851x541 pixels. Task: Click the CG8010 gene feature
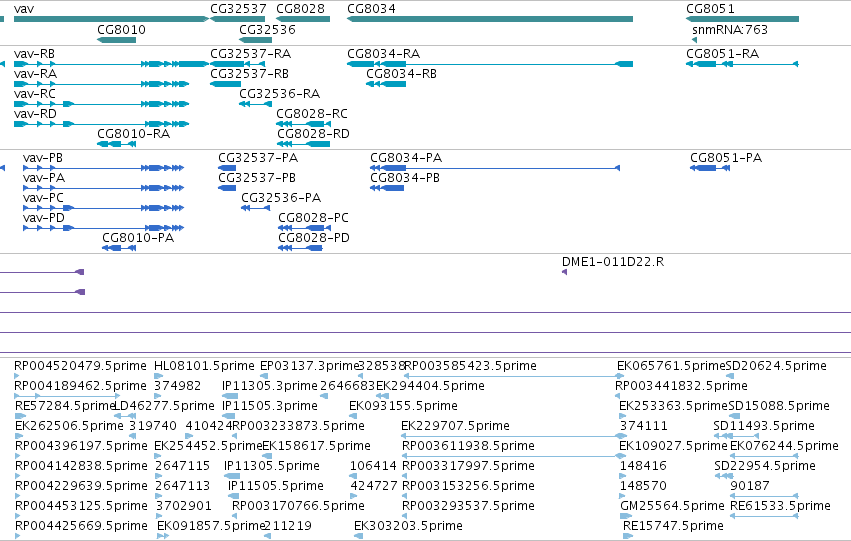pyautogui.click(x=117, y=40)
